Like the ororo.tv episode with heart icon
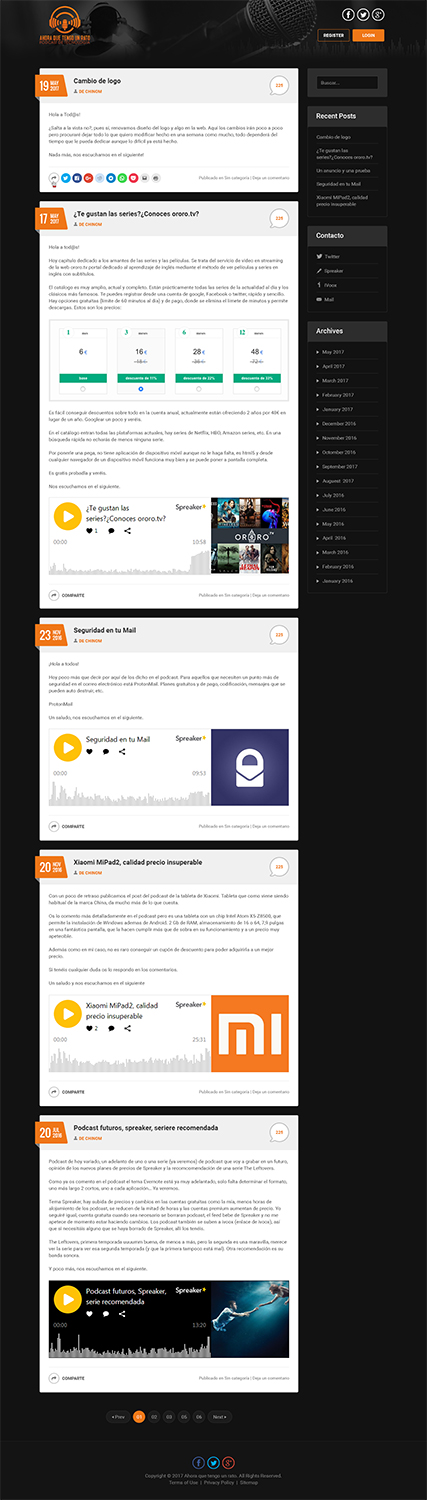427x1500 pixels. 89,531
